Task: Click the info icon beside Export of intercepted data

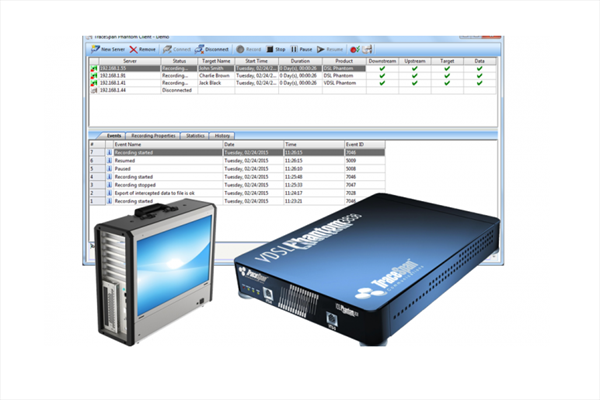Action: [109, 193]
